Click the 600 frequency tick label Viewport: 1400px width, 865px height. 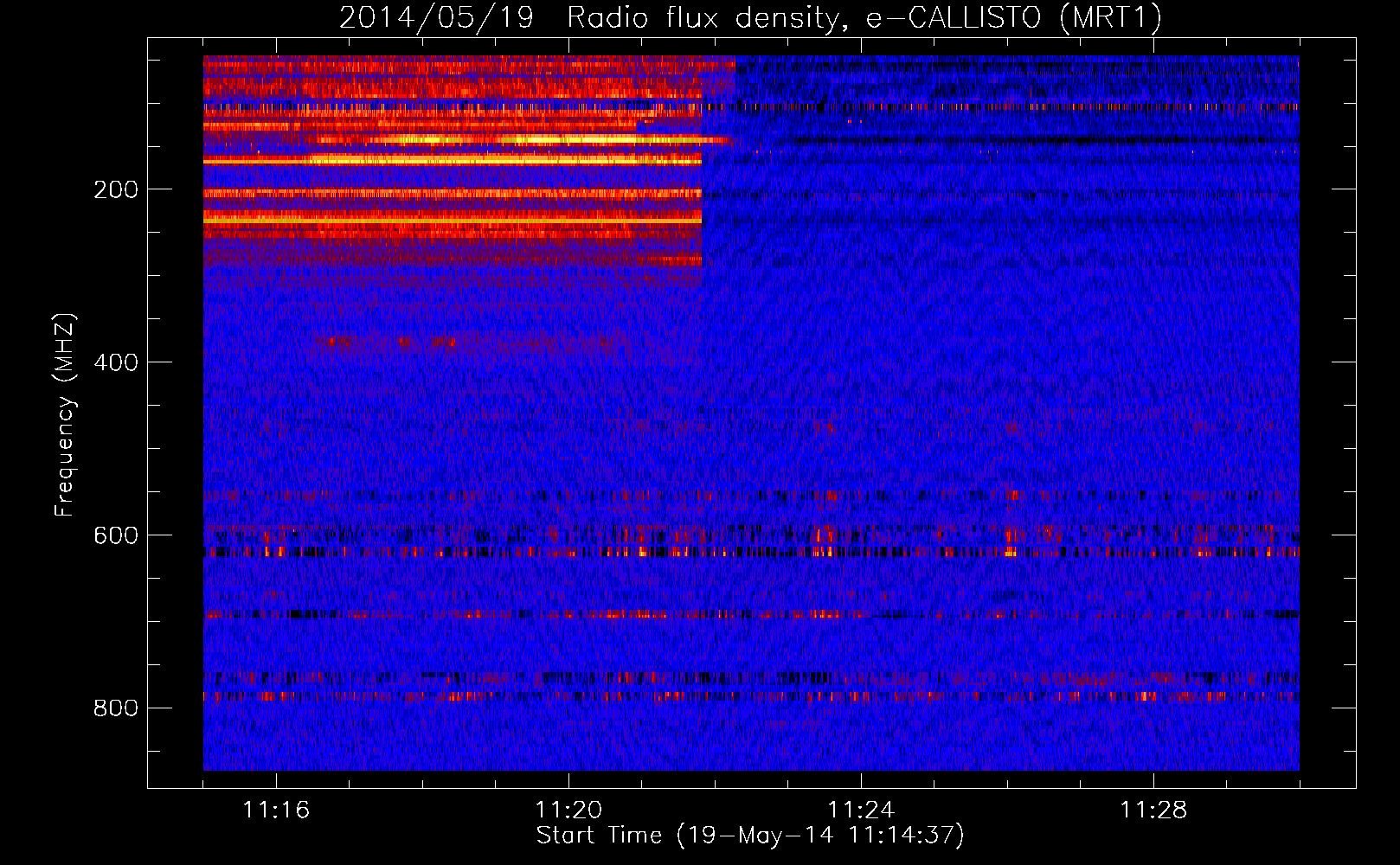tap(116, 535)
